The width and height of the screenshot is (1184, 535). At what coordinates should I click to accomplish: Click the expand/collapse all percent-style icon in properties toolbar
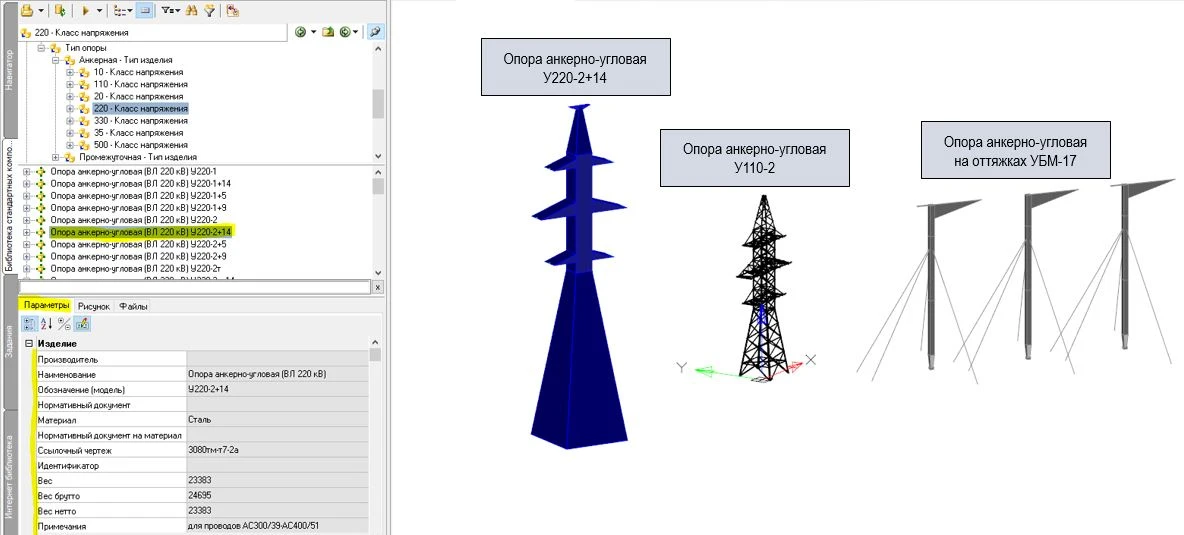[64, 324]
